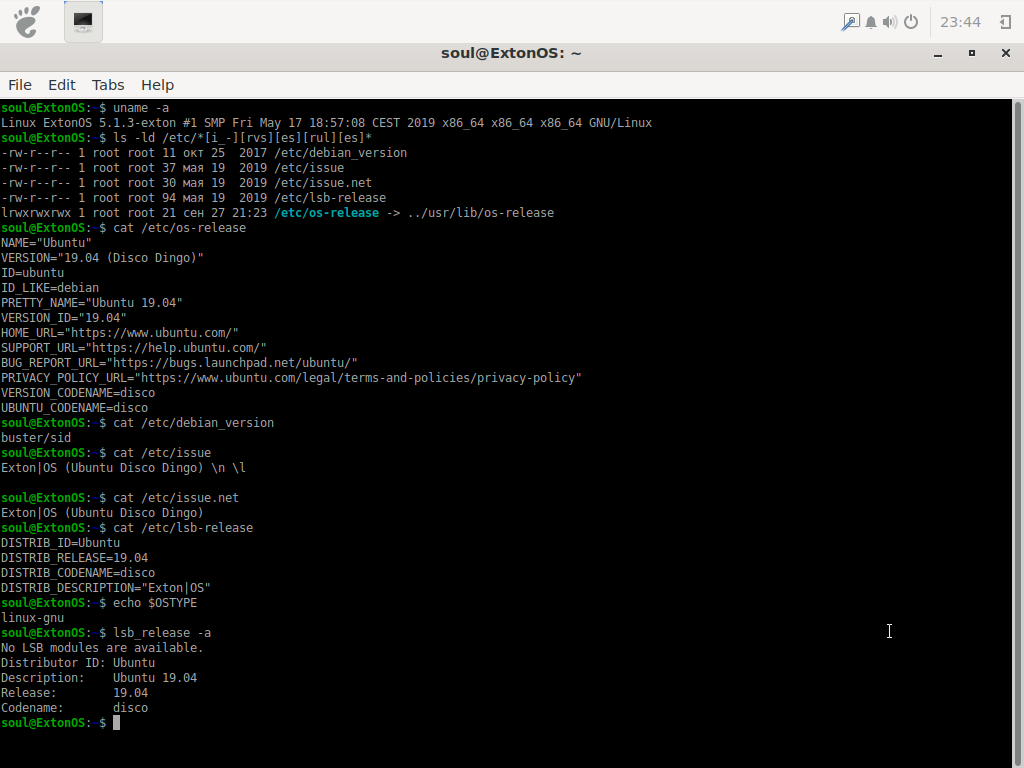Click the 'linux-gnu' output line

(33, 618)
